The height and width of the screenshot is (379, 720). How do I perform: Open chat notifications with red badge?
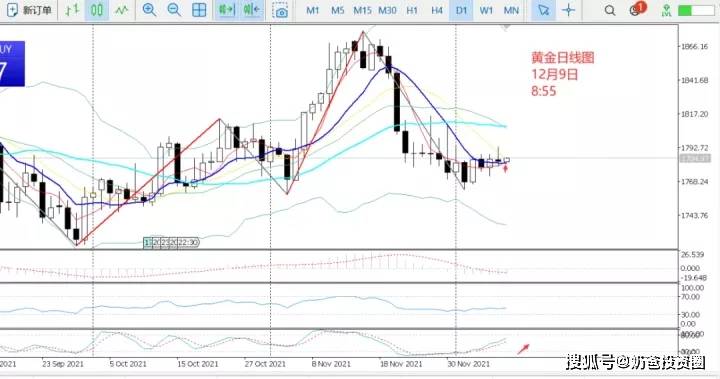637,9
